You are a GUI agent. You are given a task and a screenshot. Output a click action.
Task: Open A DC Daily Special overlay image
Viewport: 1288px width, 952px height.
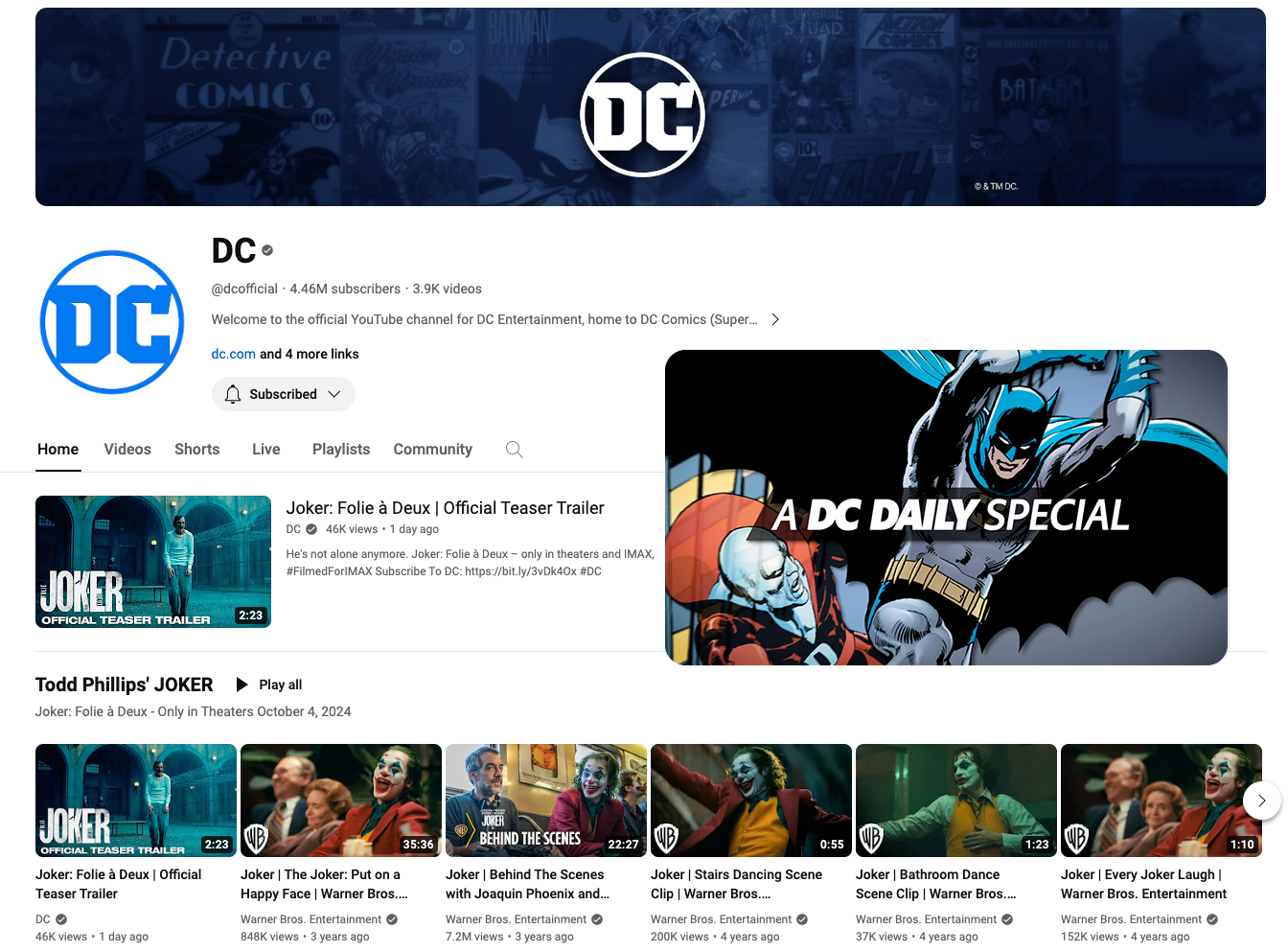click(x=946, y=507)
